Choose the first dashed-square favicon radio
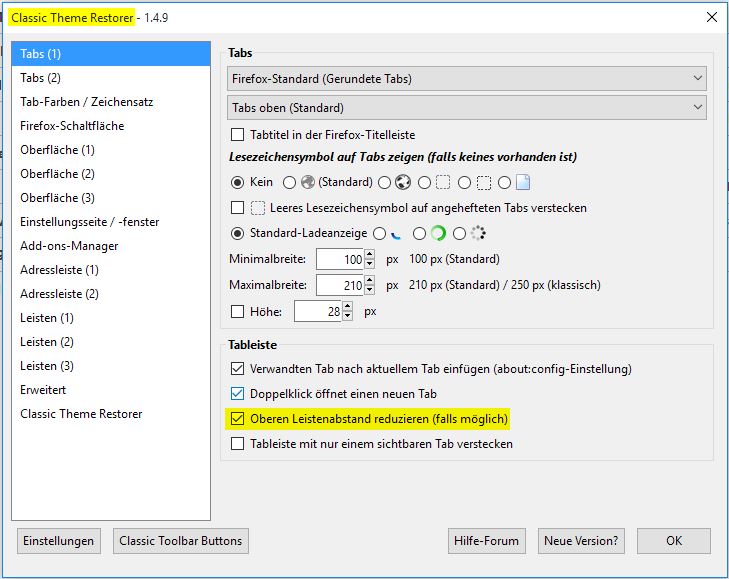Image resolution: width=729 pixels, height=579 pixels. (424, 182)
